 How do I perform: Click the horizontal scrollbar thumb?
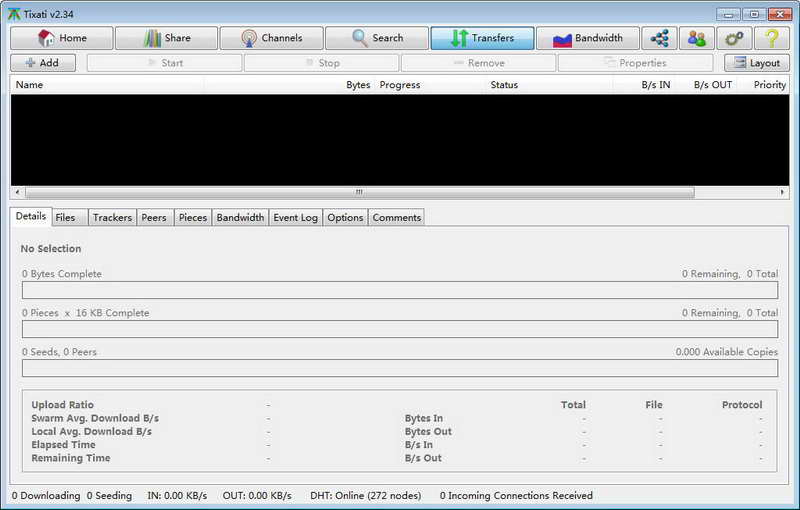click(360, 192)
